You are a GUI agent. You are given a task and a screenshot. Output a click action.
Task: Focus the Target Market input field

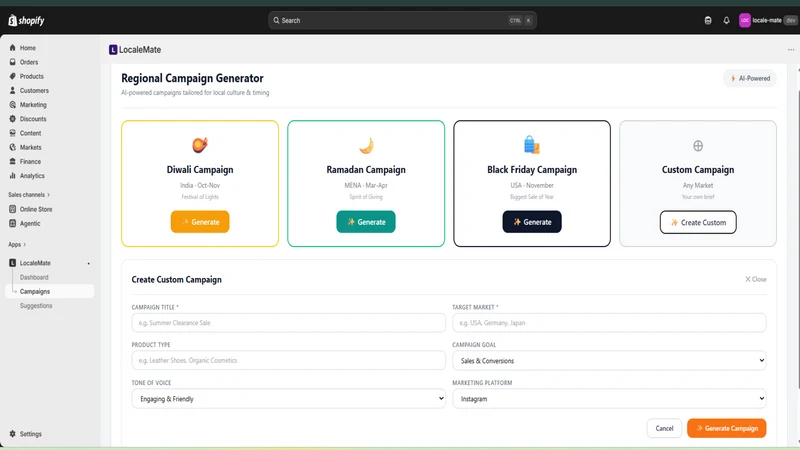[x=609, y=322]
